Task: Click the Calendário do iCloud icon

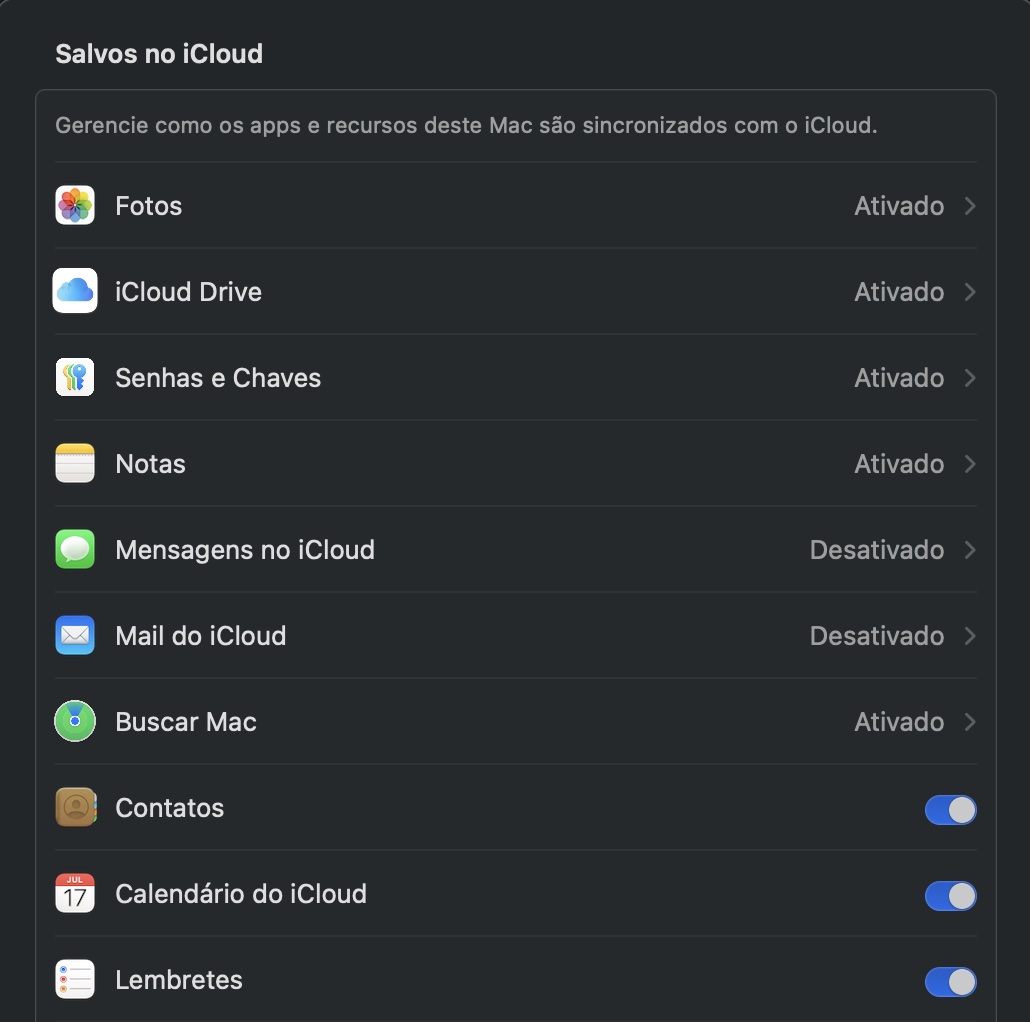Action: (74, 893)
